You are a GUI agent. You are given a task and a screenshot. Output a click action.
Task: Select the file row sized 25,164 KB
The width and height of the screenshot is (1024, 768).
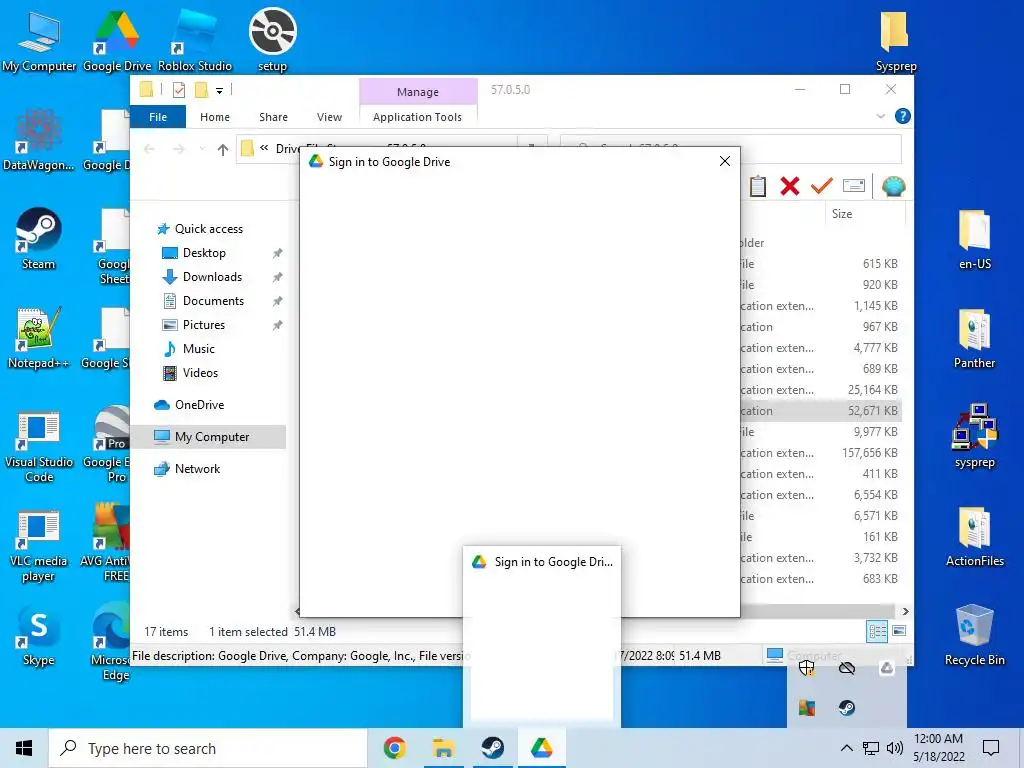click(x=821, y=390)
